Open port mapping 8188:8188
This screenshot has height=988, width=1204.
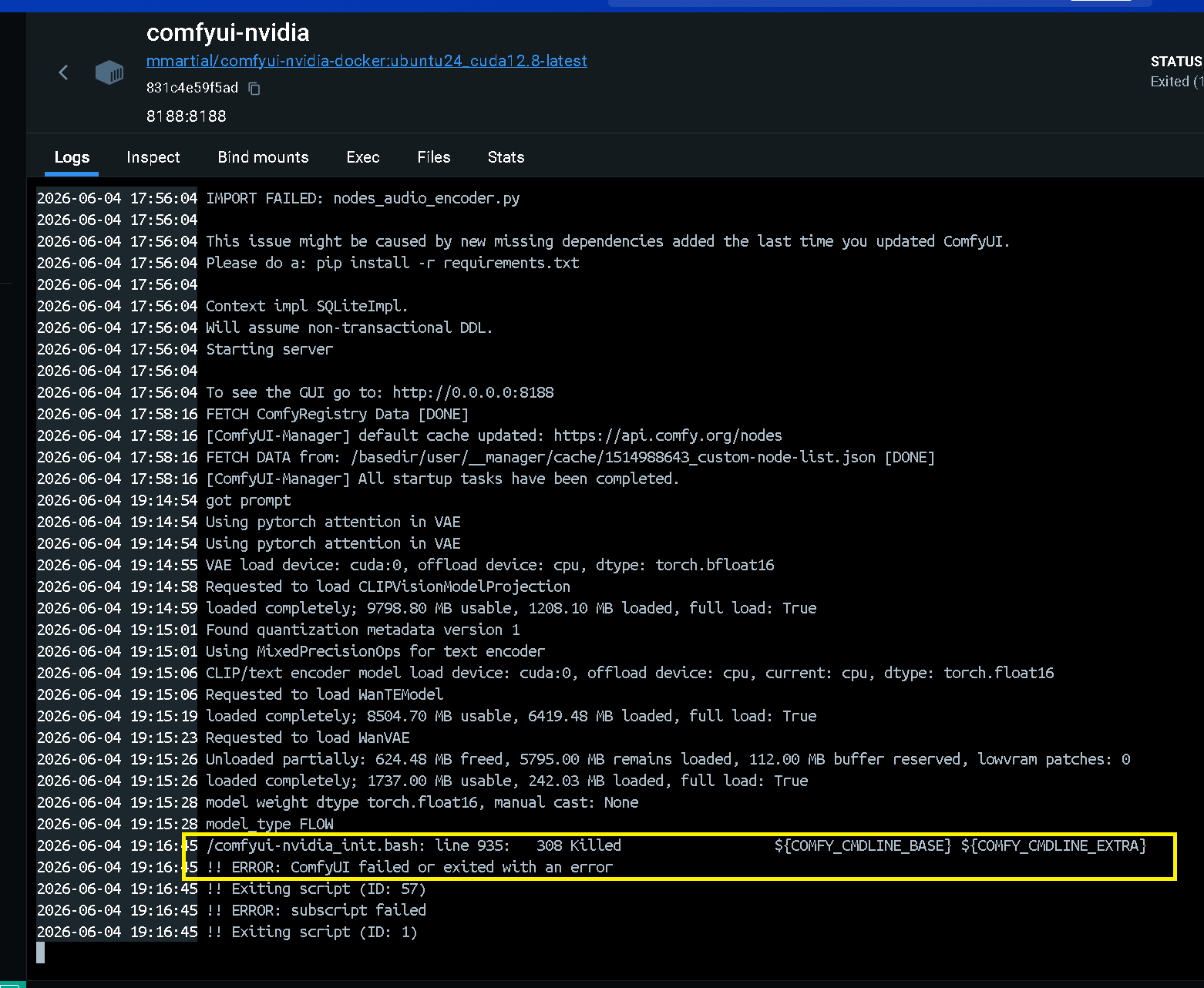point(187,116)
